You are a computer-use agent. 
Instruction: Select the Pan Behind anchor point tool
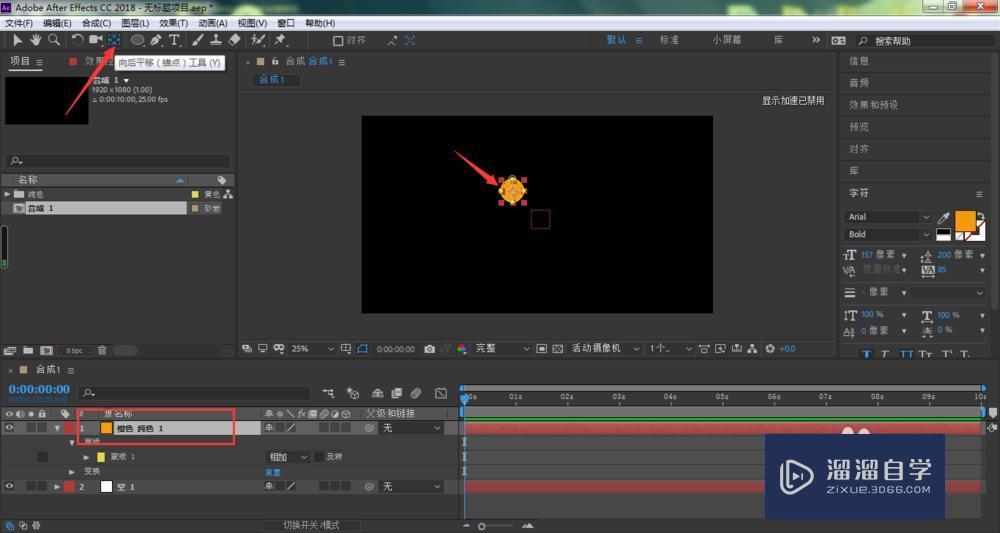pos(114,40)
